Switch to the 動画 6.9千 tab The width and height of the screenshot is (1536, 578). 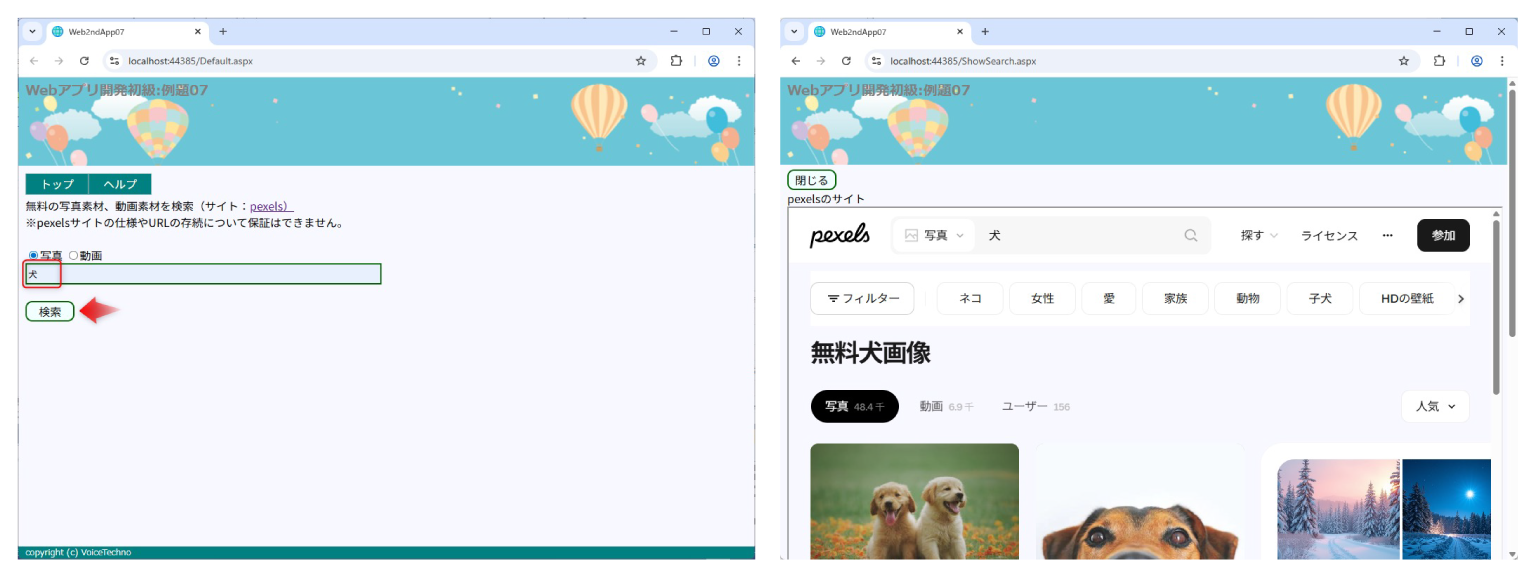pos(946,406)
